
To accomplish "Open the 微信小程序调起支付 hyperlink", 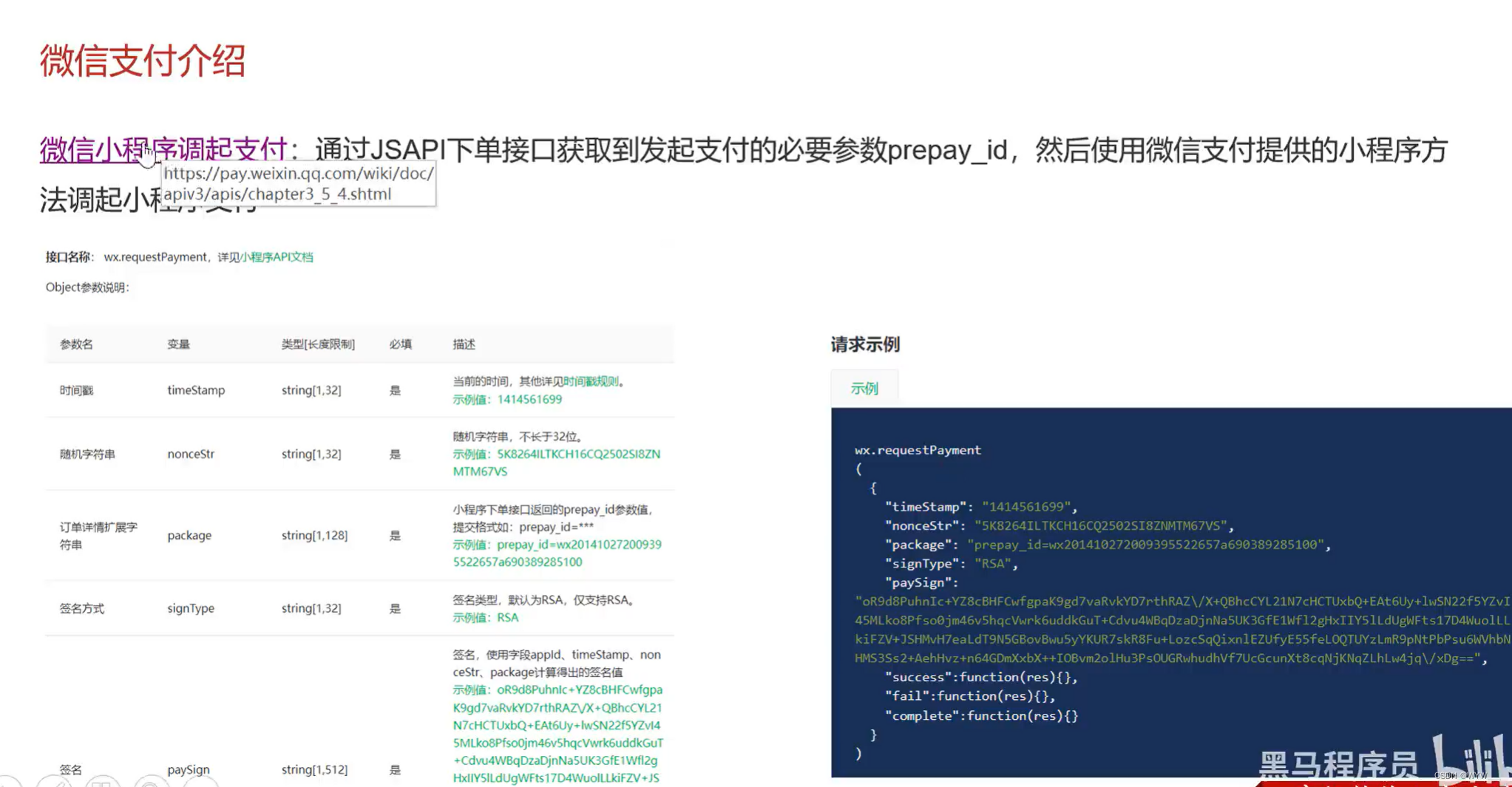I will [x=163, y=149].
